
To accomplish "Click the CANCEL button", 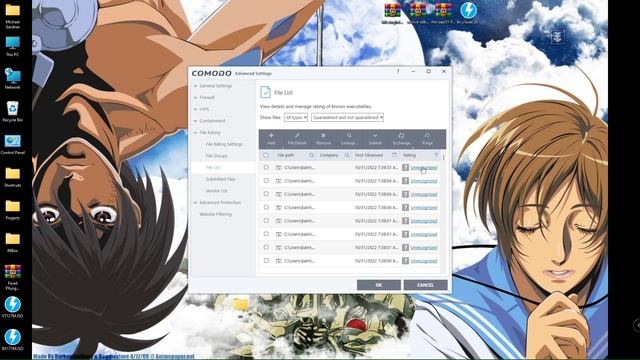I will (425, 285).
